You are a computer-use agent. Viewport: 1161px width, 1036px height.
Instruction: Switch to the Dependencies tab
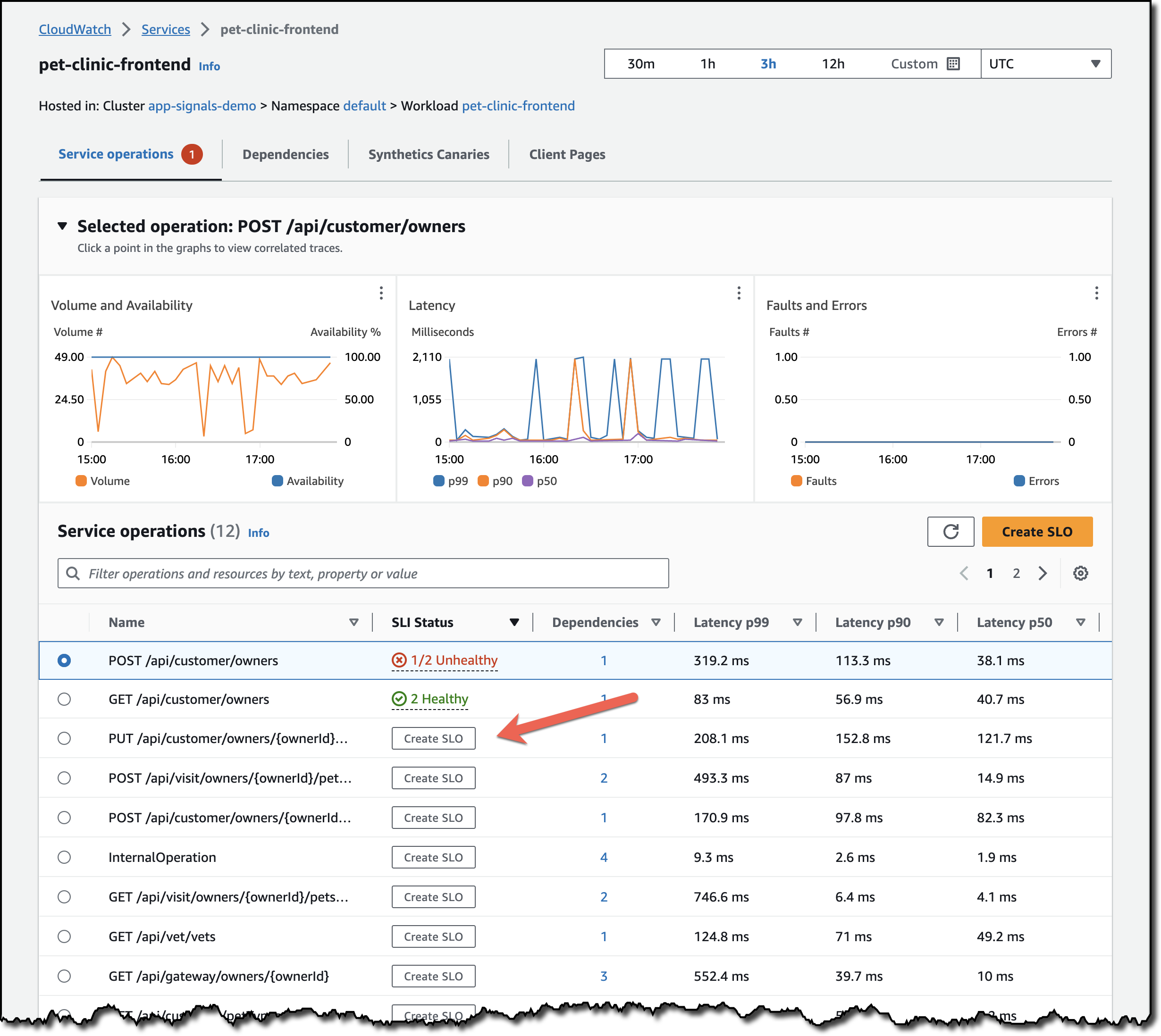285,154
